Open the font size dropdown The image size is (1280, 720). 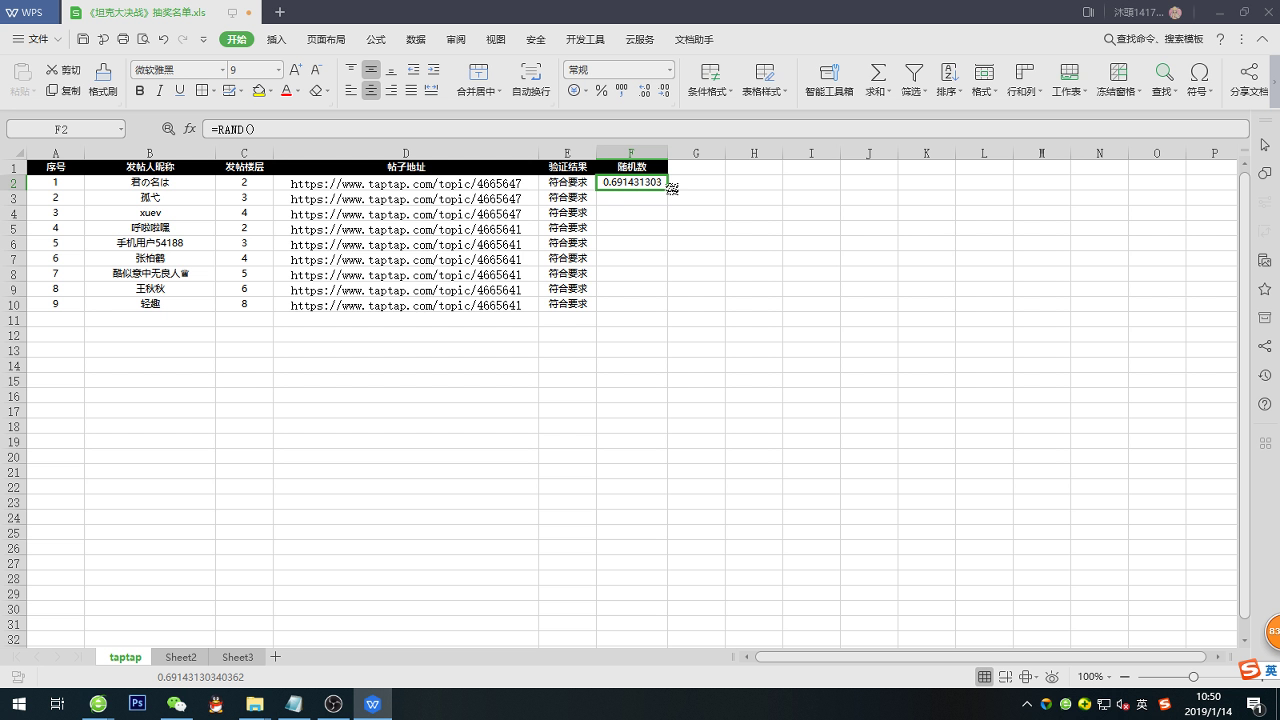coord(278,70)
